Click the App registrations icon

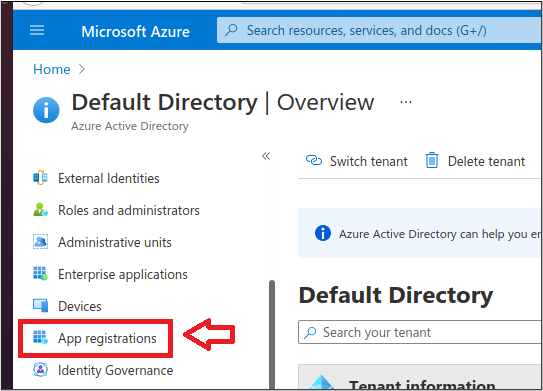tap(40, 338)
